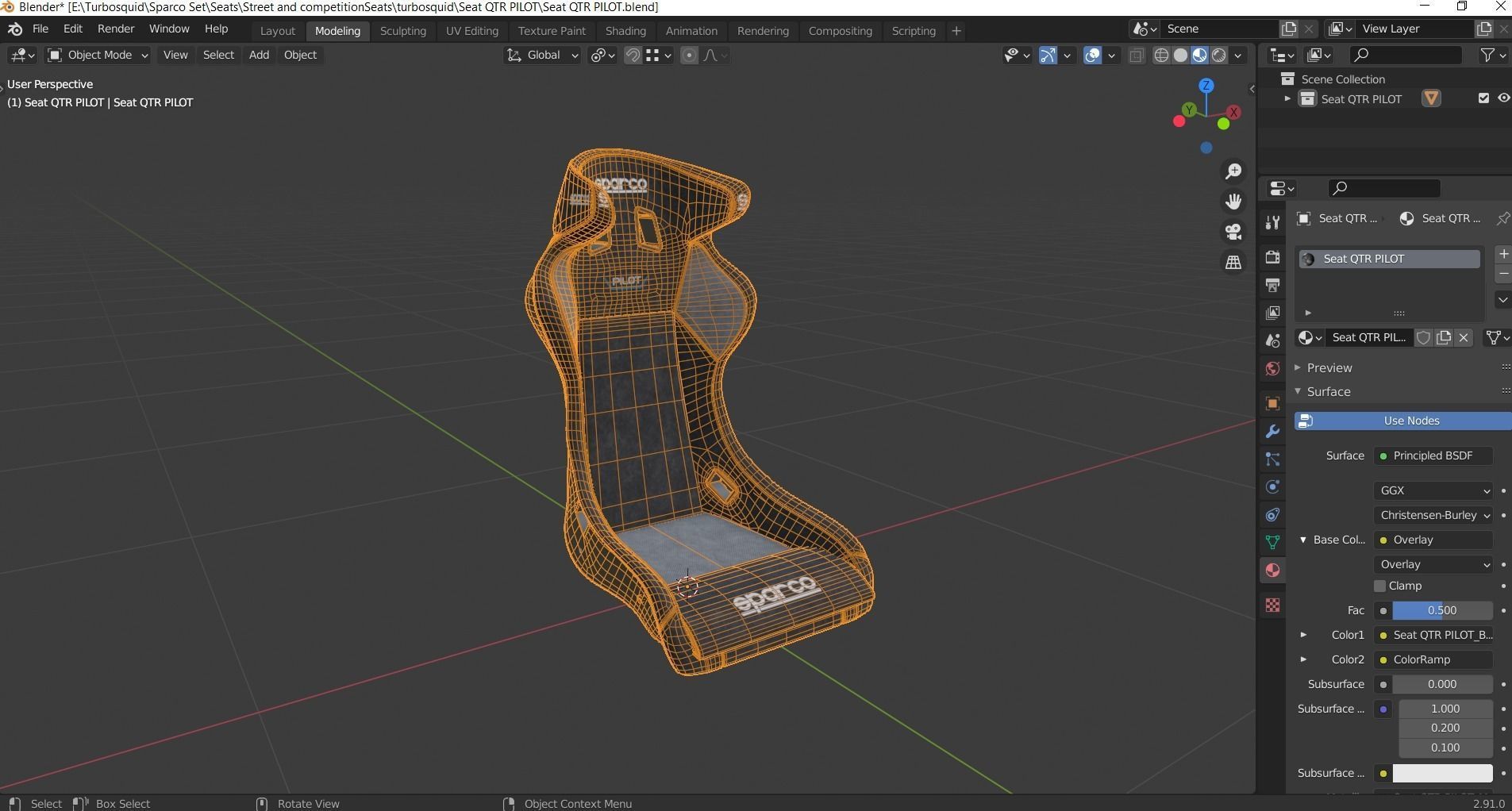The width and height of the screenshot is (1512, 811).
Task: Open the Overlay blend type dropdown
Action: pyautogui.click(x=1433, y=564)
